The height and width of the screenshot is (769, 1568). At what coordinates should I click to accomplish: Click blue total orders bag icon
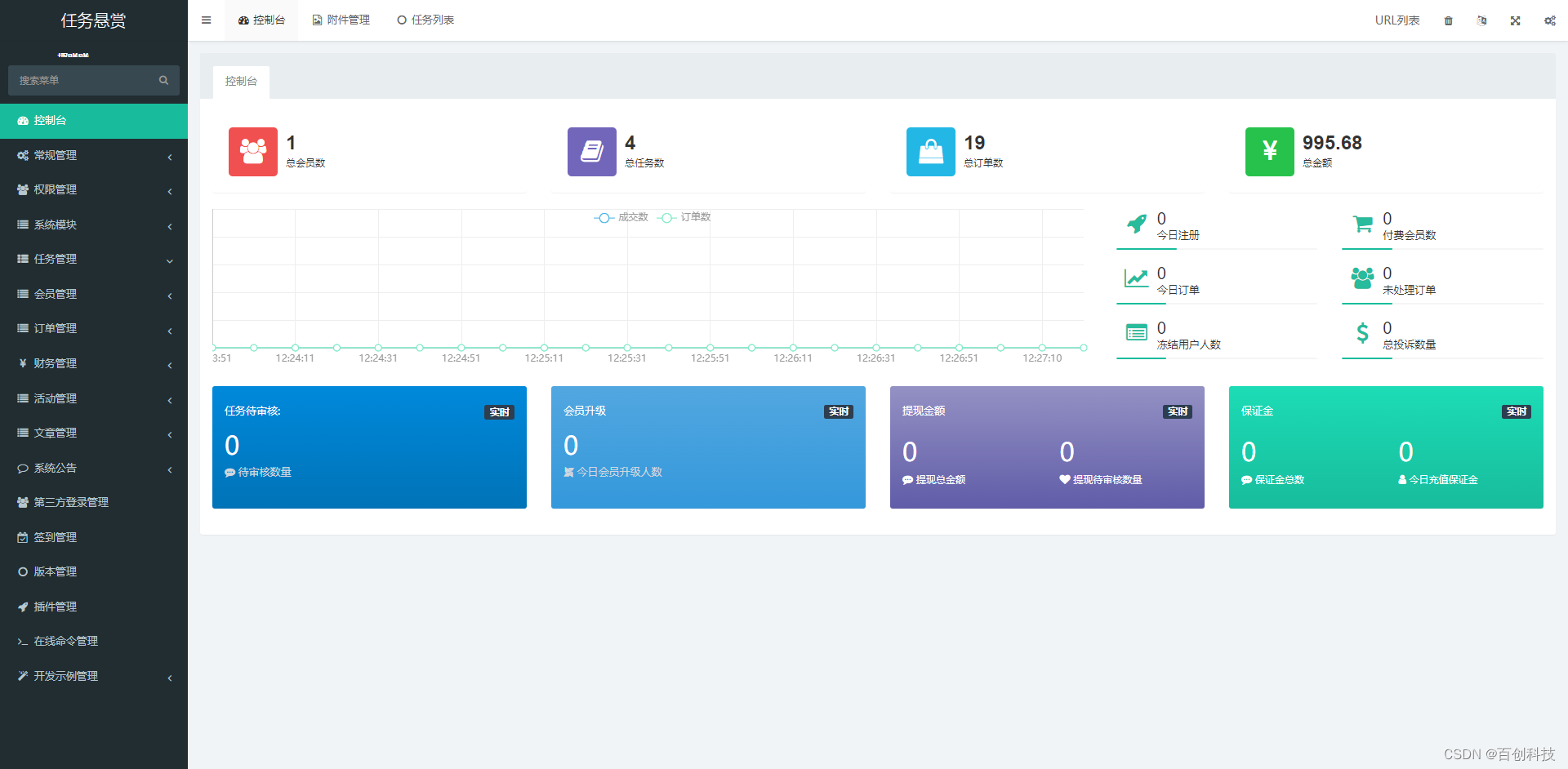coord(931,152)
